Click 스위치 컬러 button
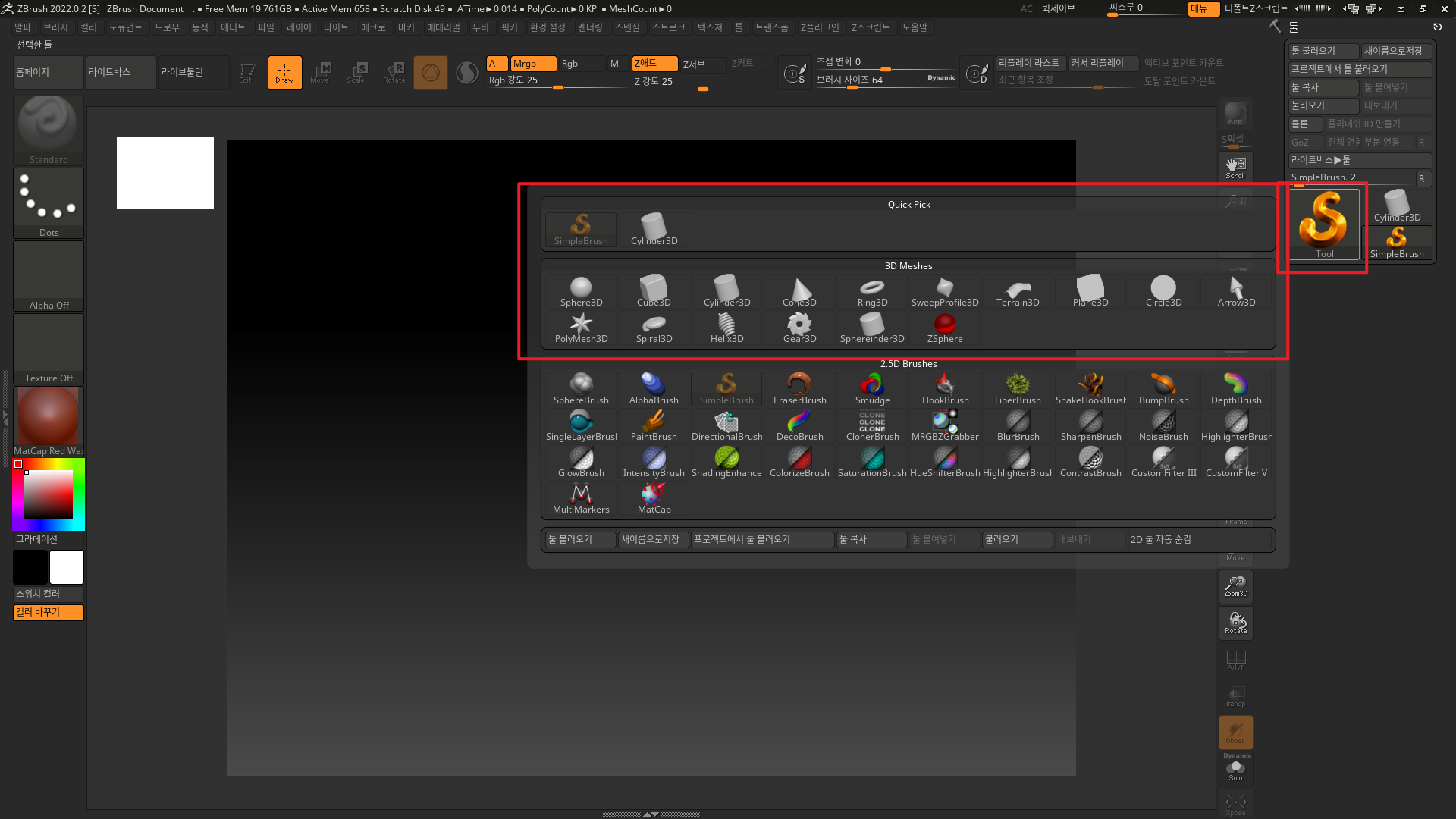 (x=49, y=594)
